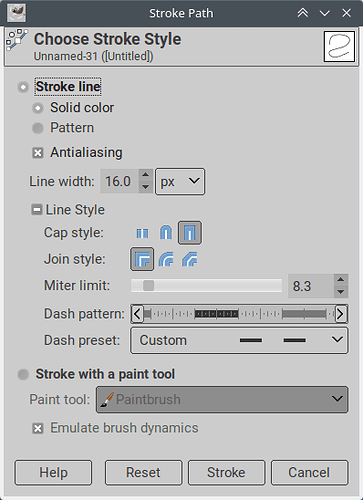Select the round cap style icon
Screen dimensions: 363x500
pos(166,233)
